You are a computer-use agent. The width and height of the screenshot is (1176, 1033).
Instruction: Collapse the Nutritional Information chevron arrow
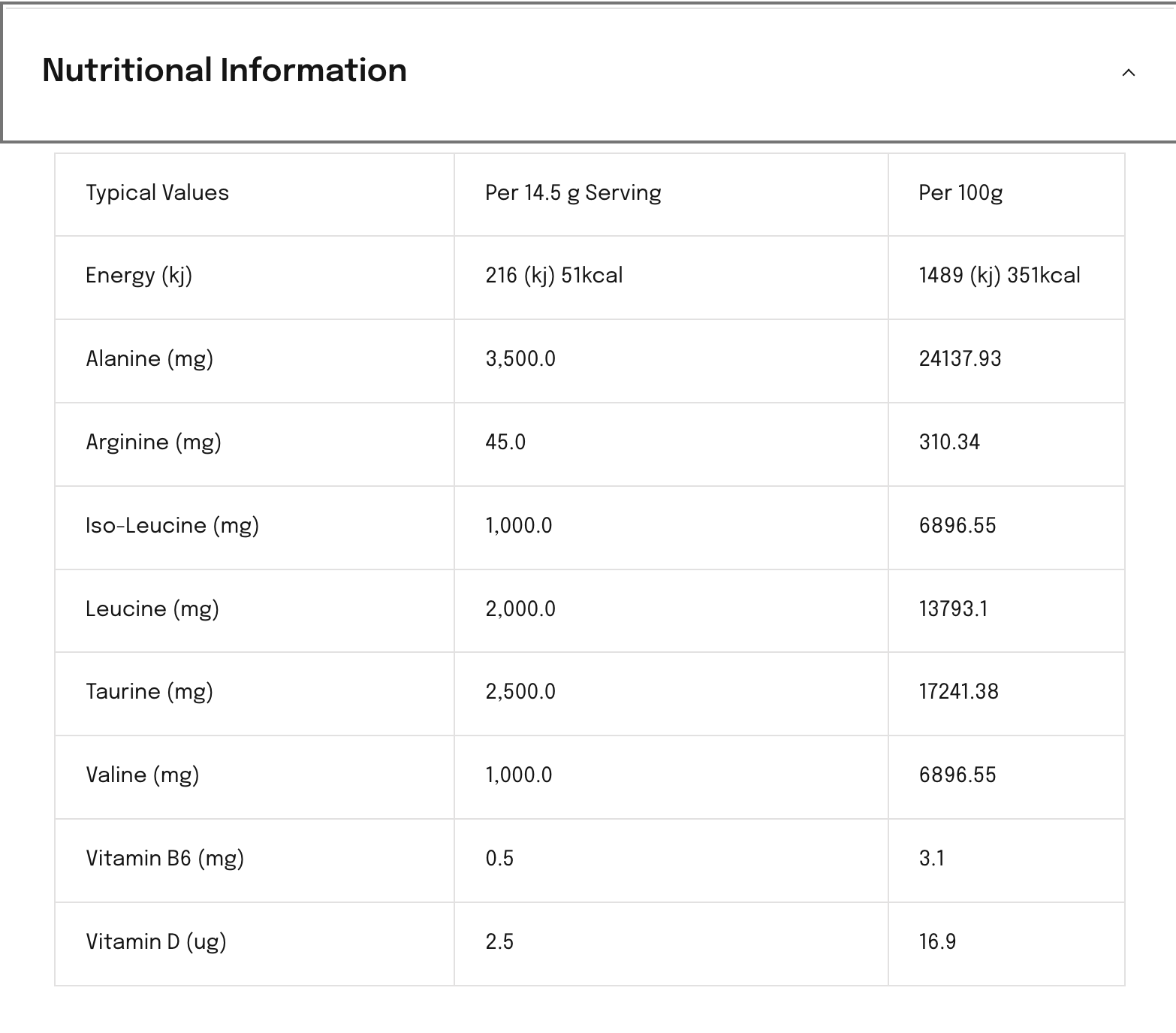tap(1128, 73)
